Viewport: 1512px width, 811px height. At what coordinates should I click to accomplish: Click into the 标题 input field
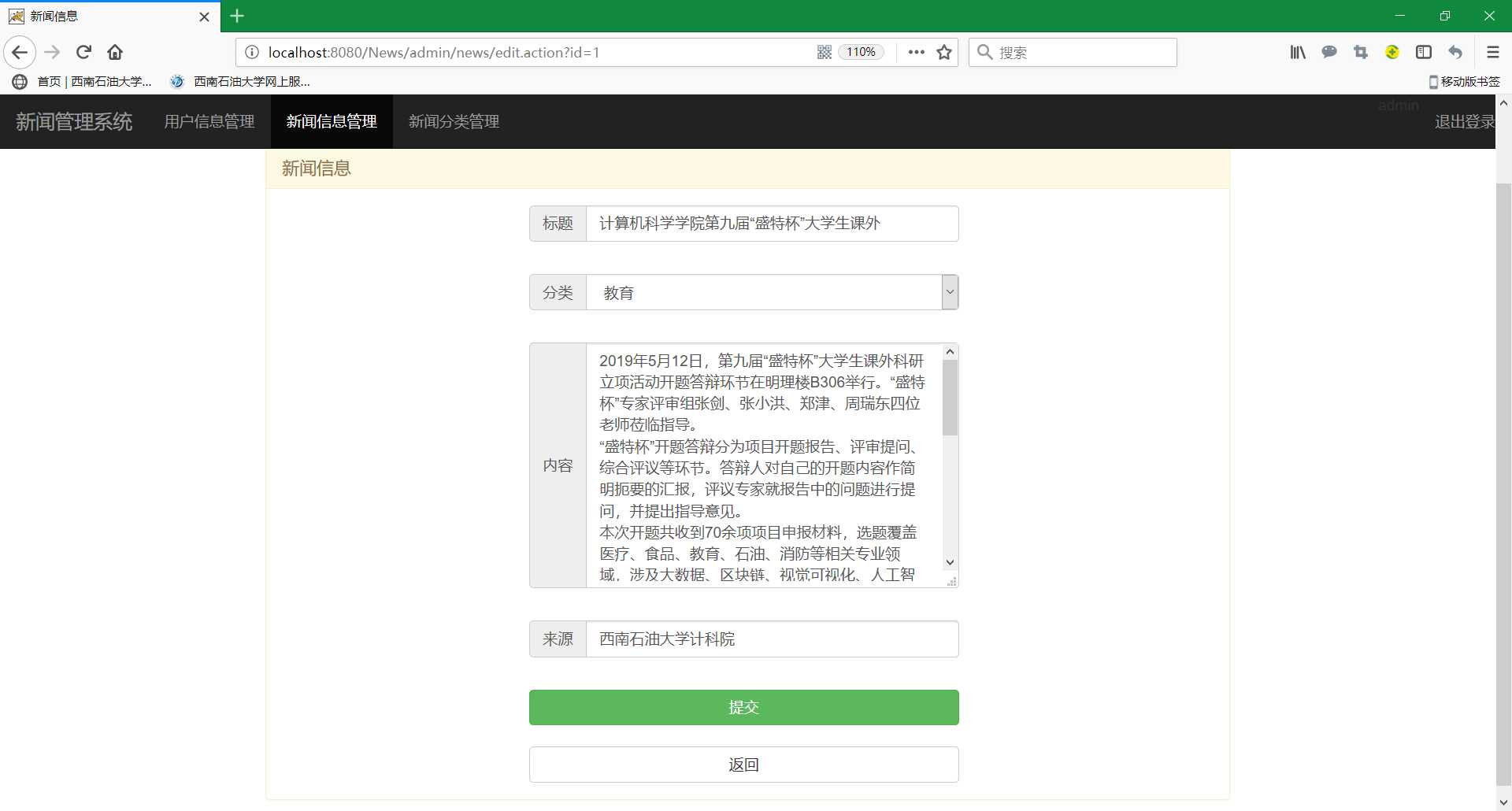pyautogui.click(x=772, y=224)
